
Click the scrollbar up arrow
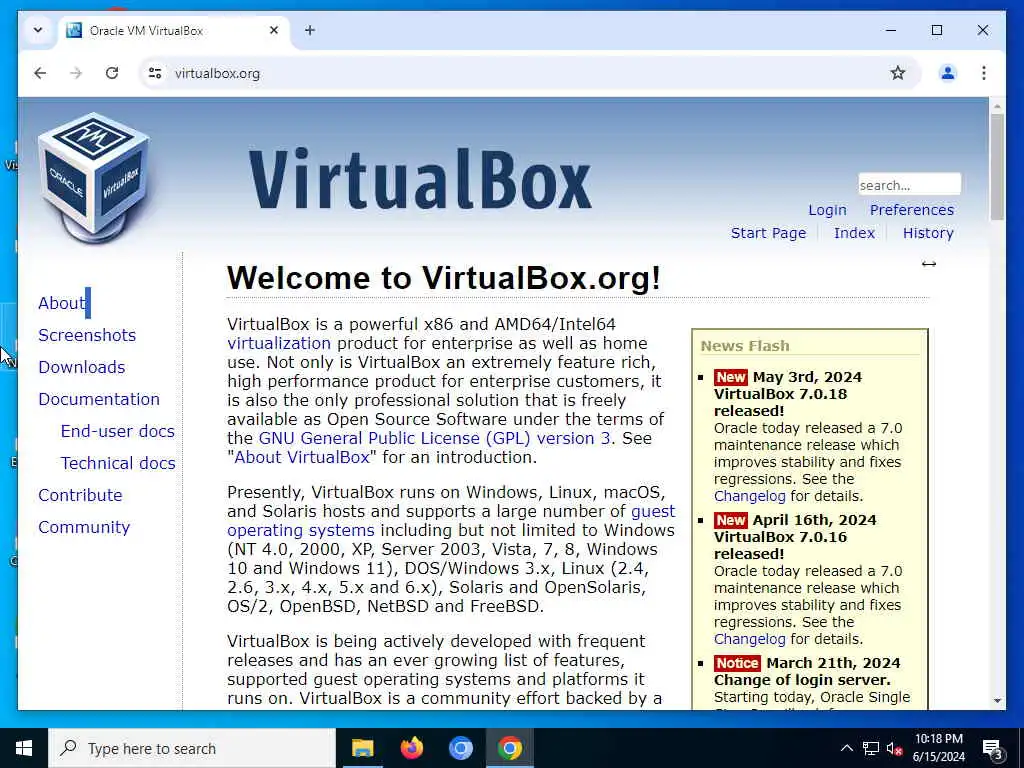(997, 105)
